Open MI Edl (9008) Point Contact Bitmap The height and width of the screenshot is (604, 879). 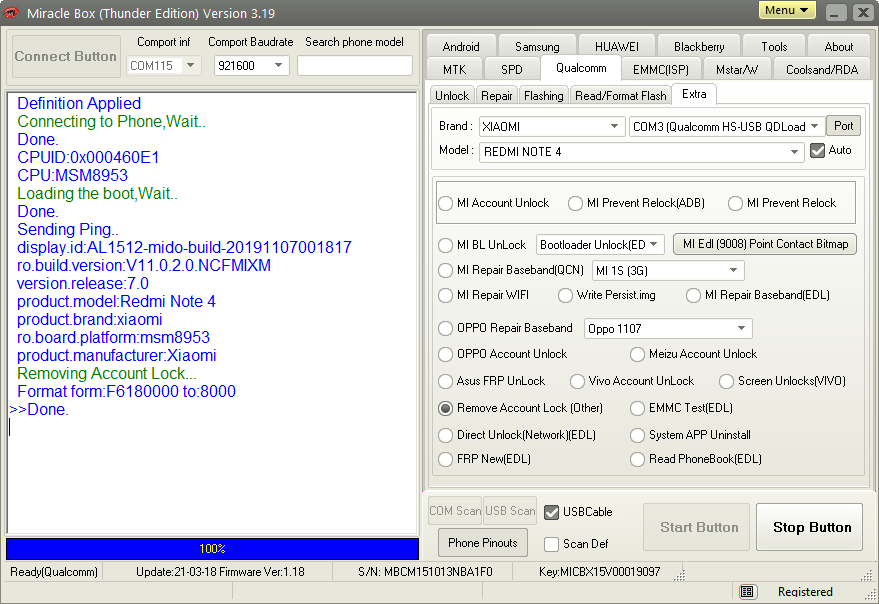(765, 244)
